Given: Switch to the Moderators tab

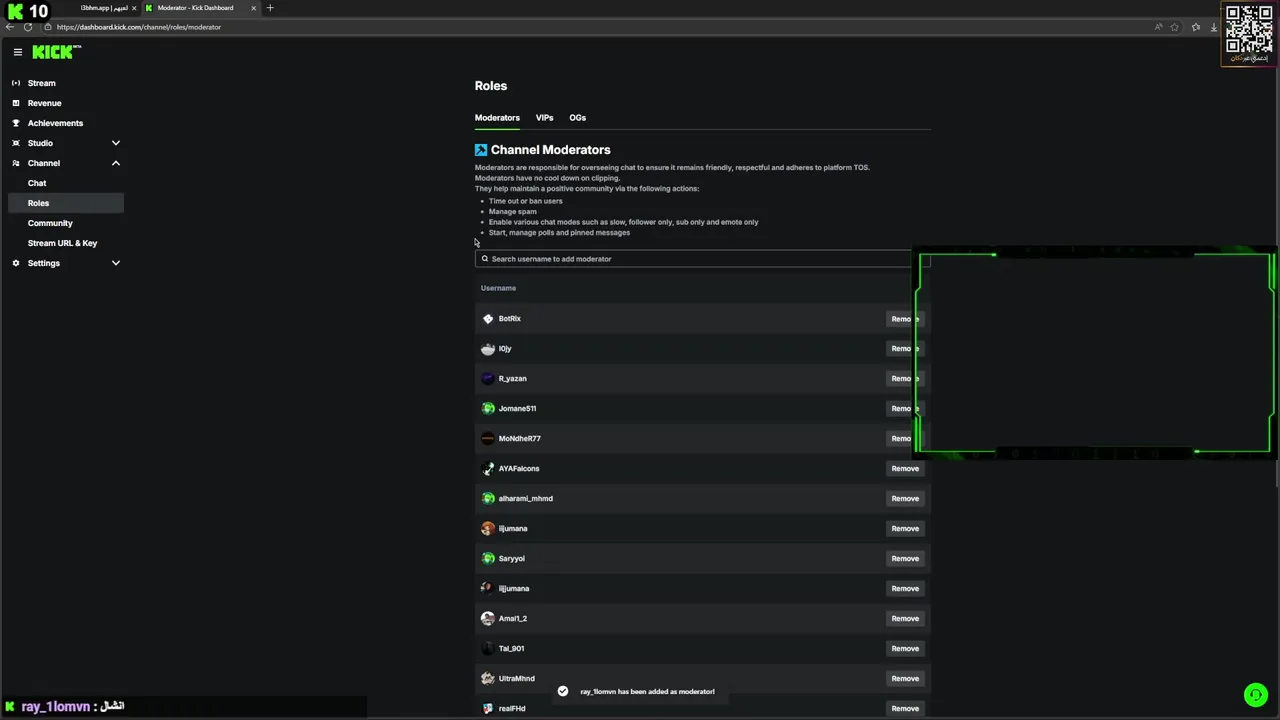Looking at the screenshot, I should (497, 118).
